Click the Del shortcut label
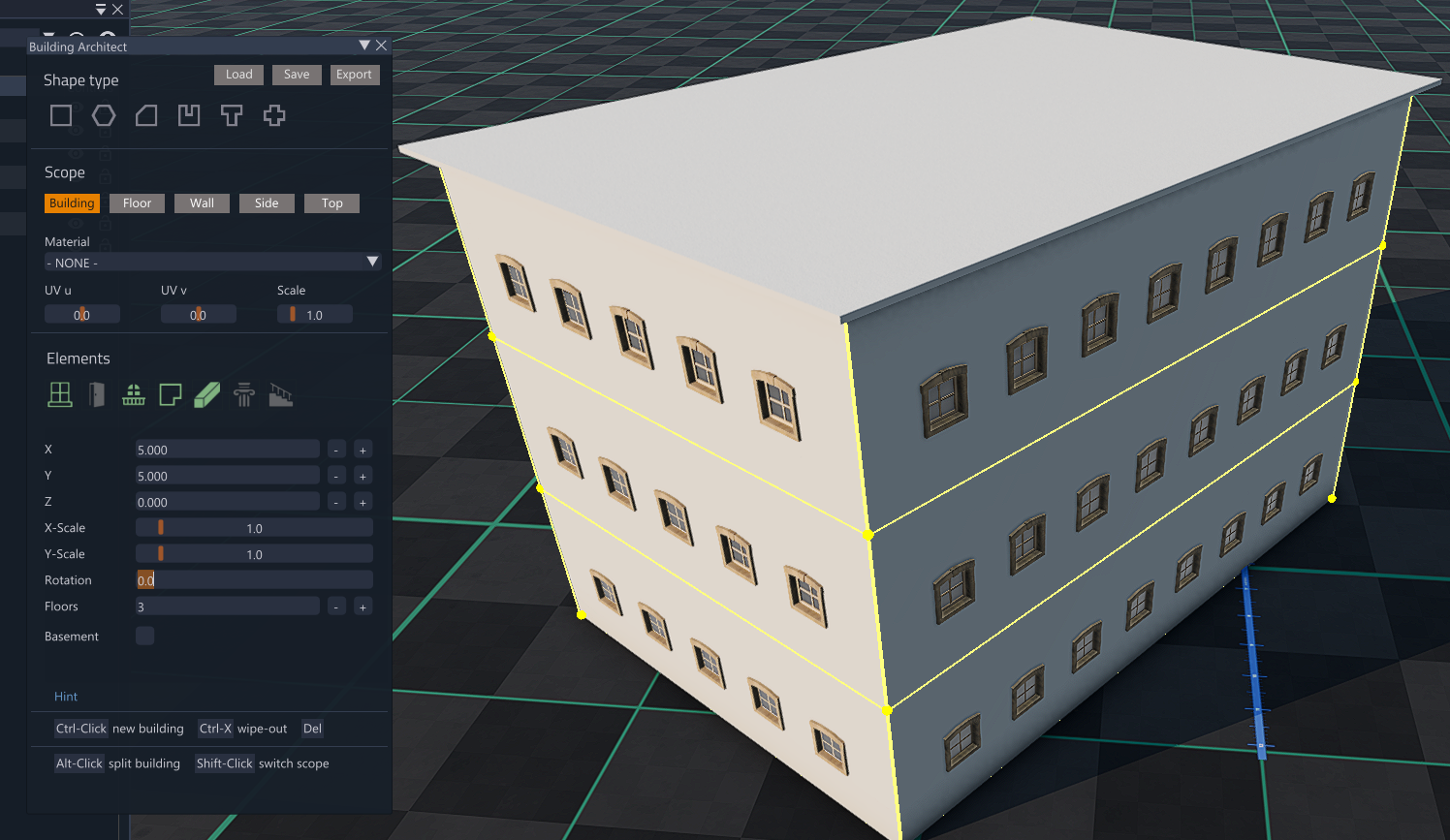 (312, 729)
